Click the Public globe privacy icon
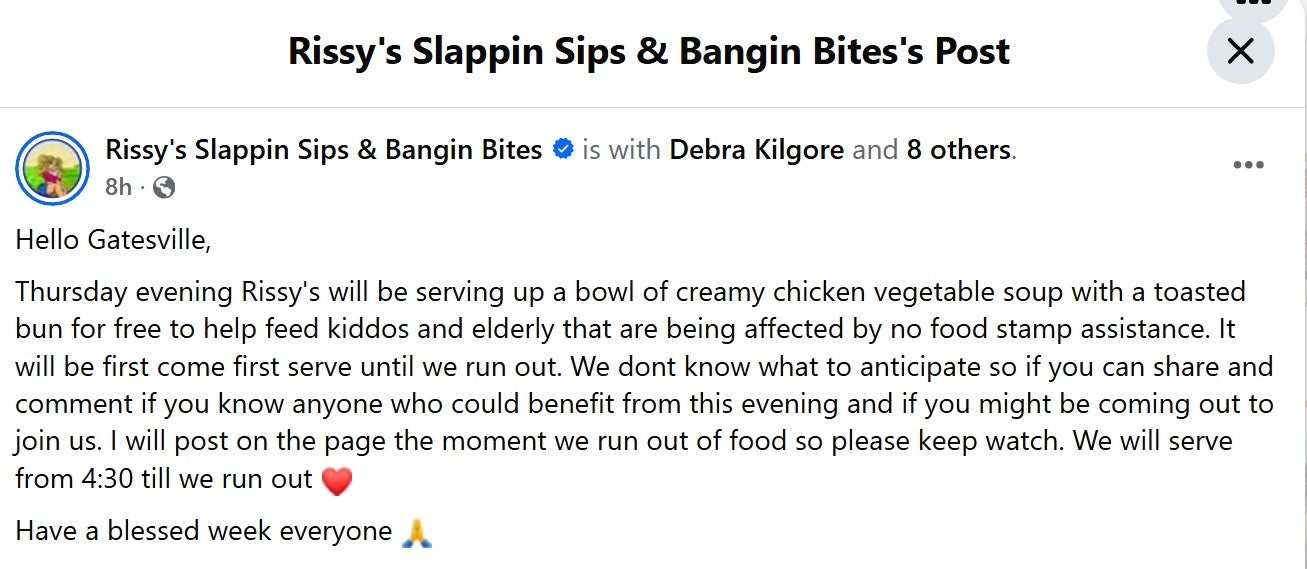Screen dimensions: 1307x569 (164, 187)
